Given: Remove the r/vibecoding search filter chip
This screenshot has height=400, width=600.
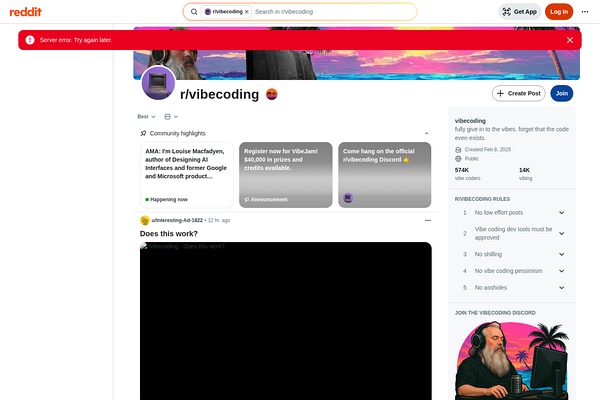Looking at the screenshot, I should pyautogui.click(x=247, y=12).
